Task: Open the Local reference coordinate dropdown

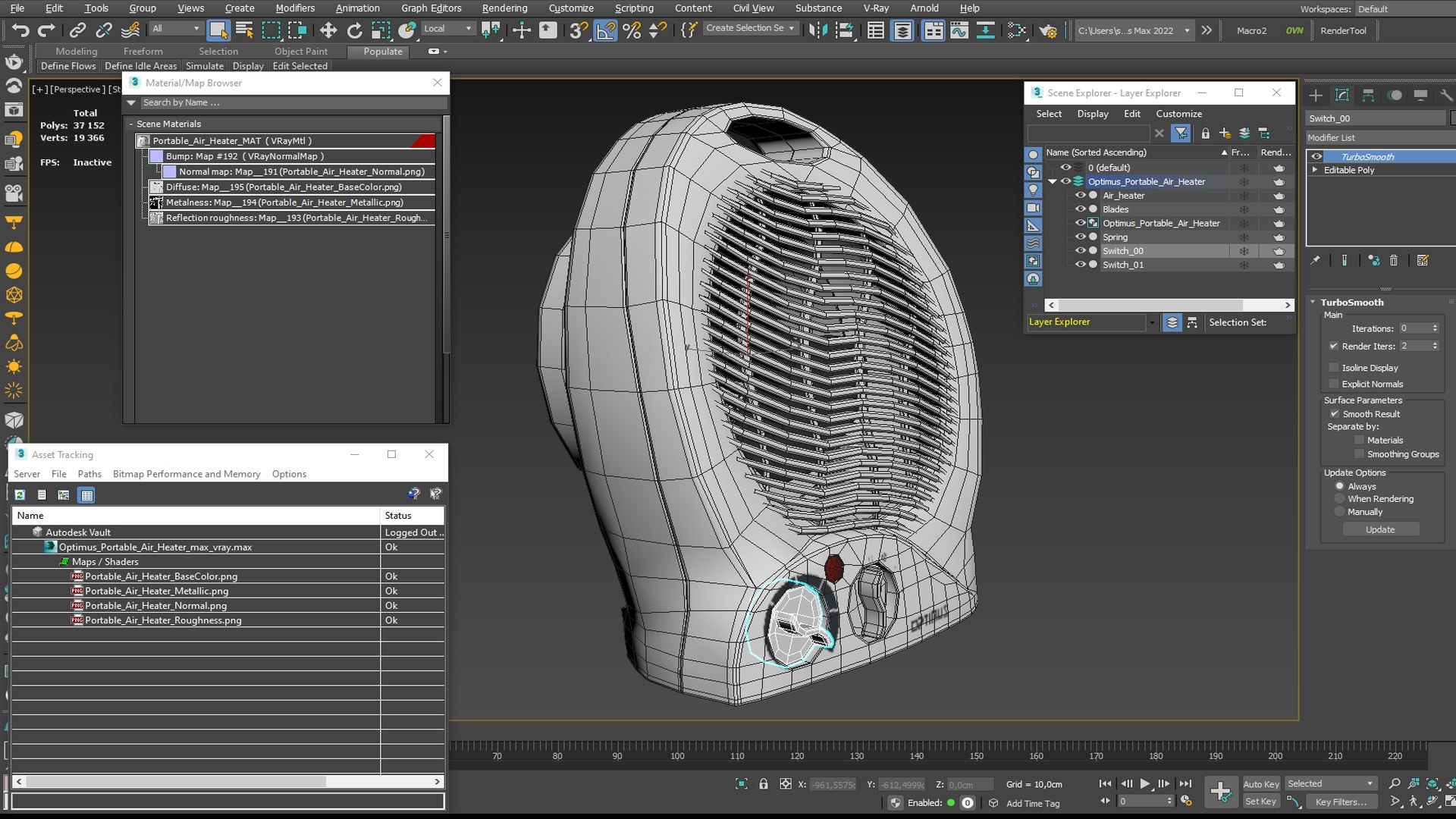Action: 448,29
